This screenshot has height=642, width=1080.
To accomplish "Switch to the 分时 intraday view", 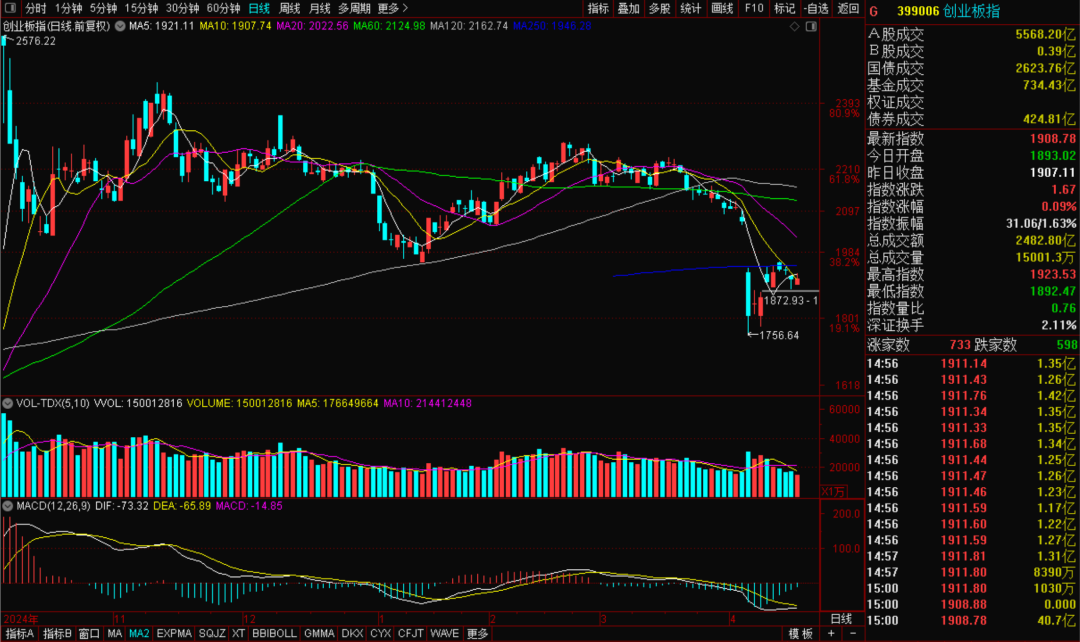I will point(35,8).
